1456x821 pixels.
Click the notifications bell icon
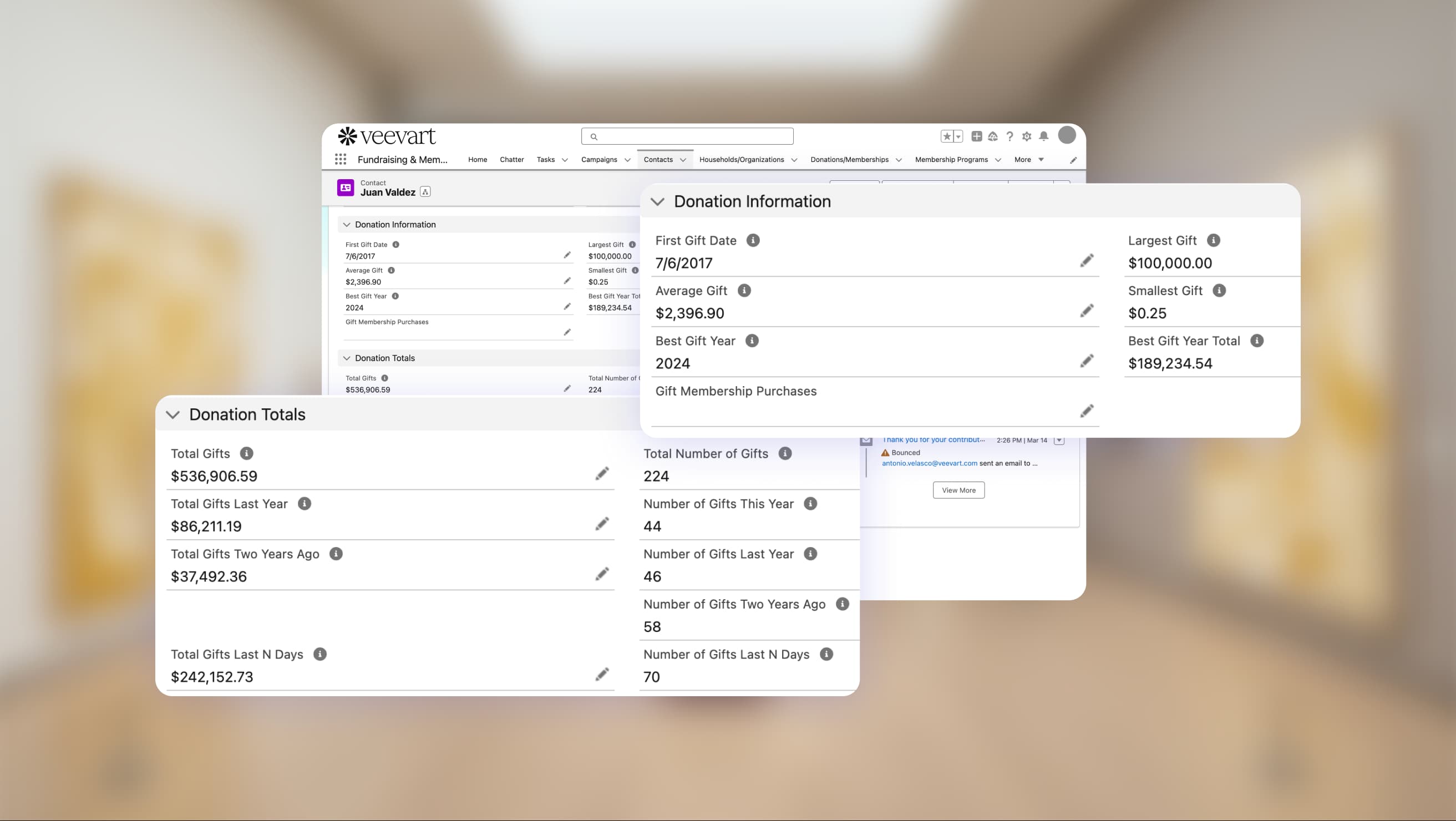1043,136
